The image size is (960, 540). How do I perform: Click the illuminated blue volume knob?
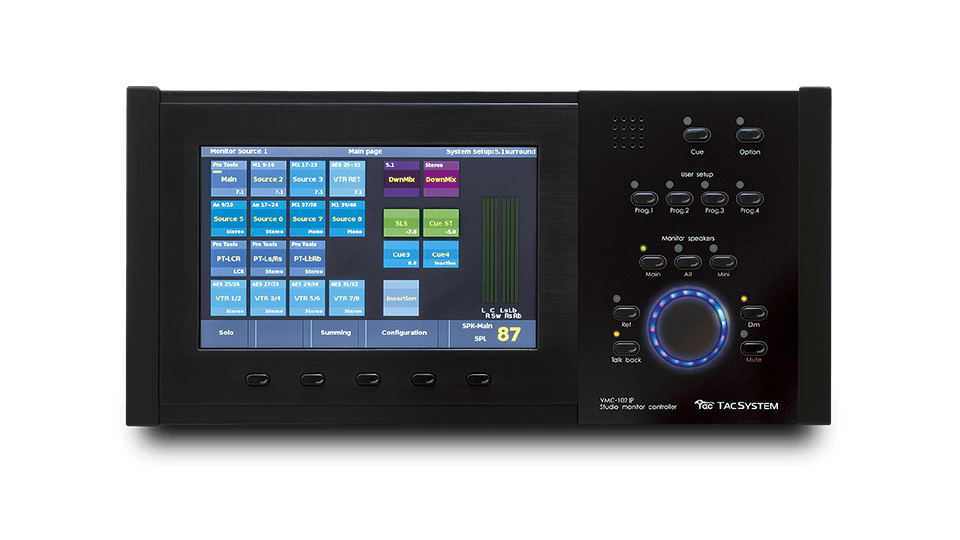click(x=689, y=328)
